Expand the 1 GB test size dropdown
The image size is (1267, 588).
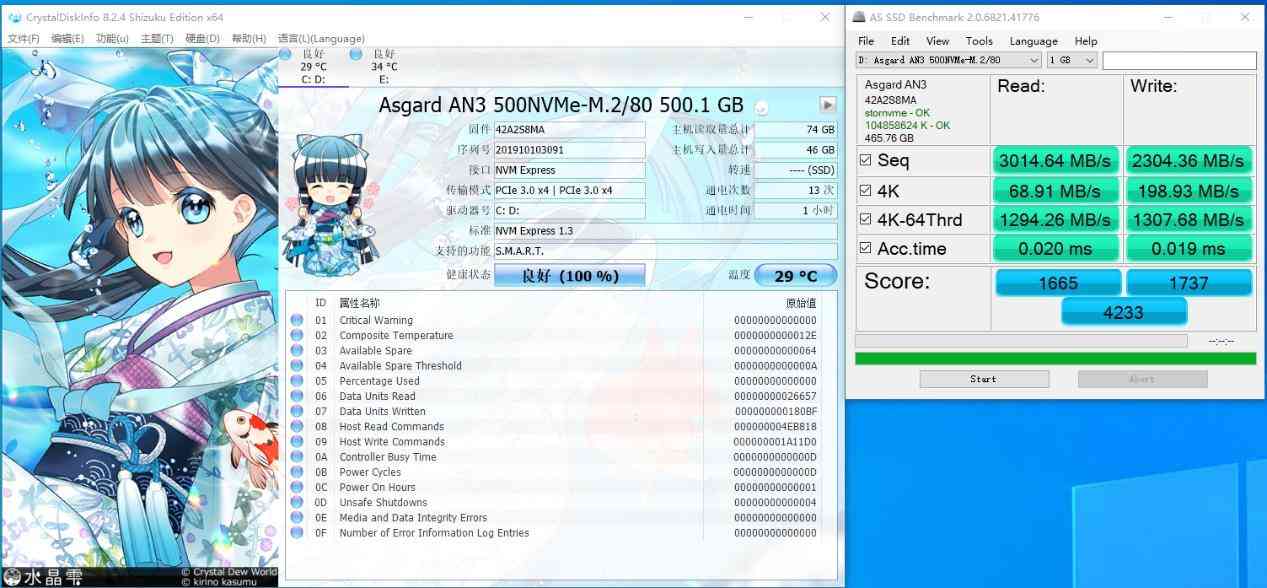point(1089,60)
